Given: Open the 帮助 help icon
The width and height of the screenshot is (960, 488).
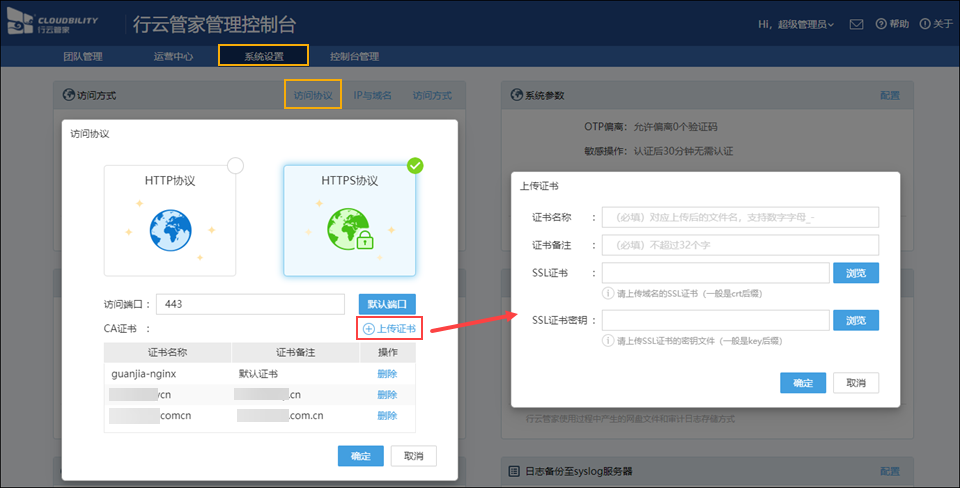Looking at the screenshot, I should click(881, 24).
